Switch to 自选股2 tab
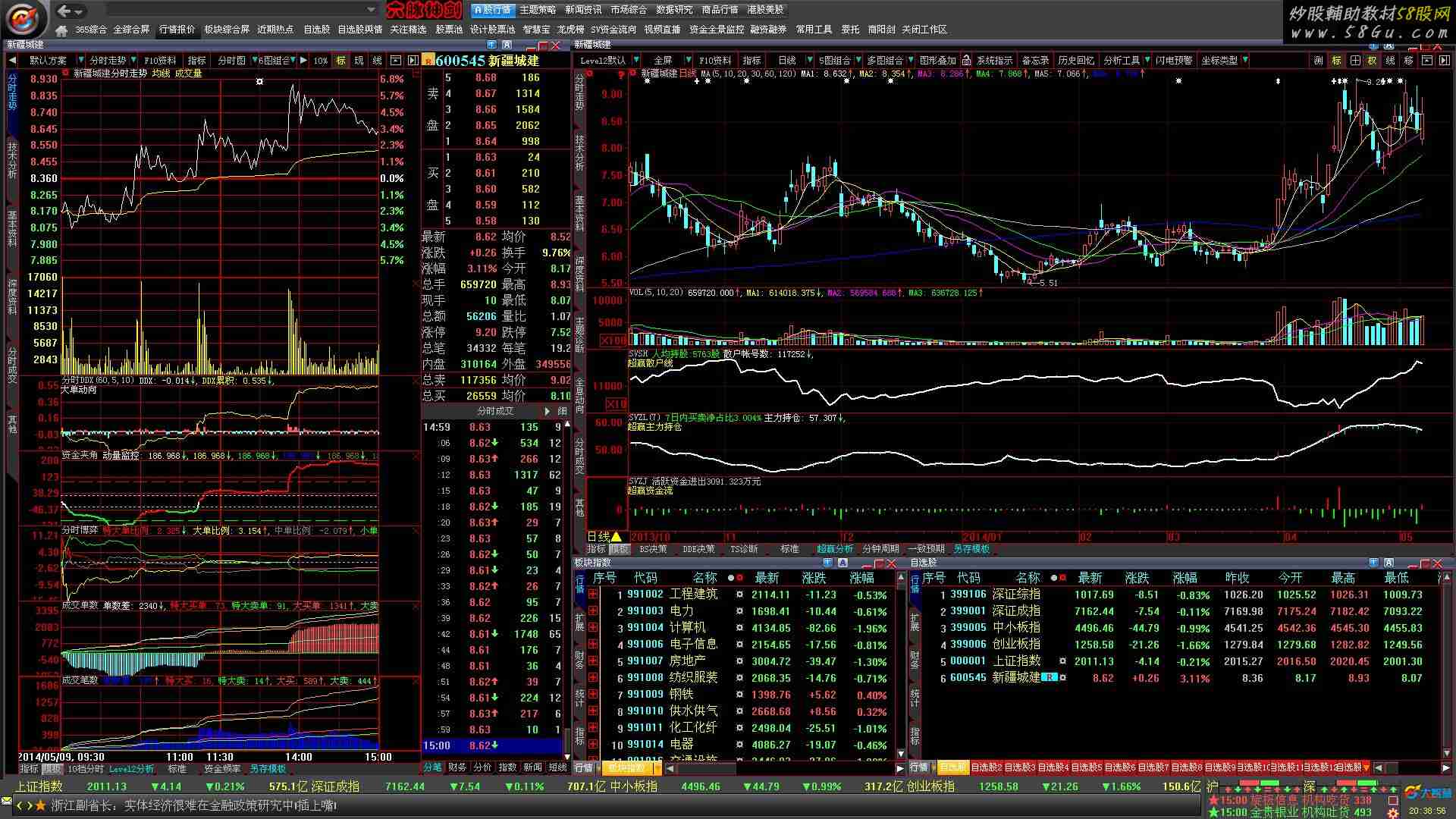 point(986,768)
